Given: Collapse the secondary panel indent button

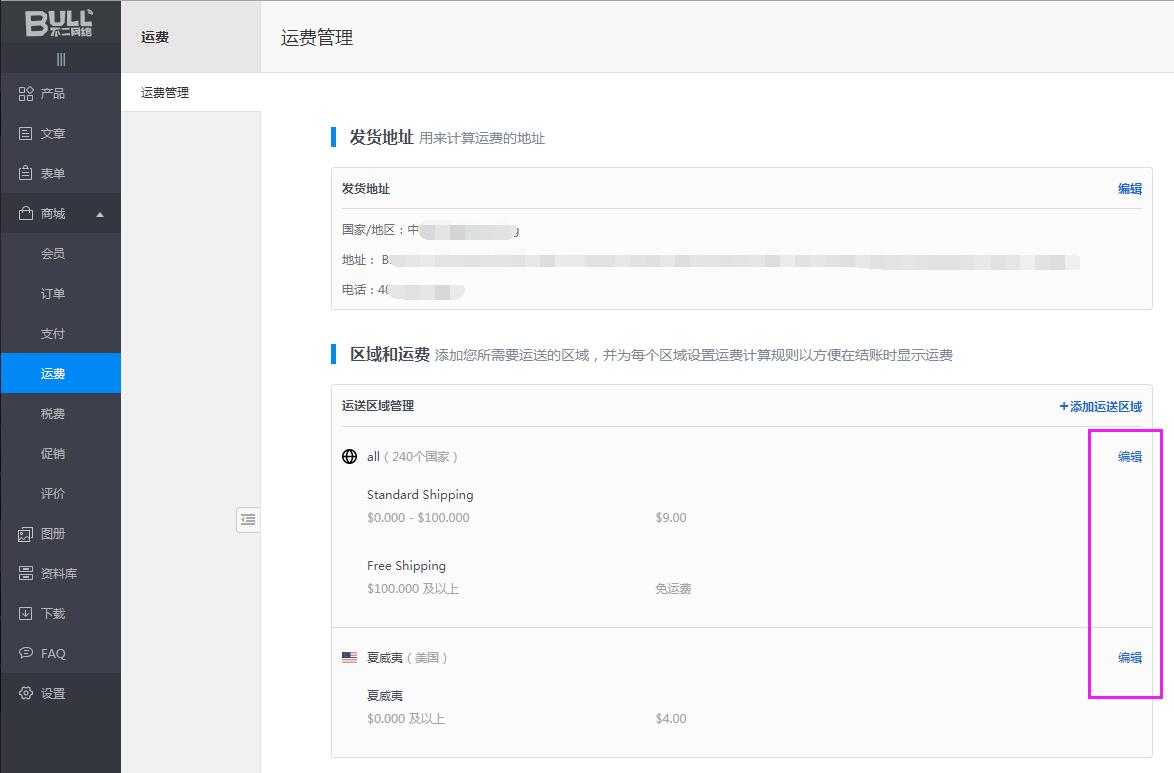Looking at the screenshot, I should (x=248, y=519).
